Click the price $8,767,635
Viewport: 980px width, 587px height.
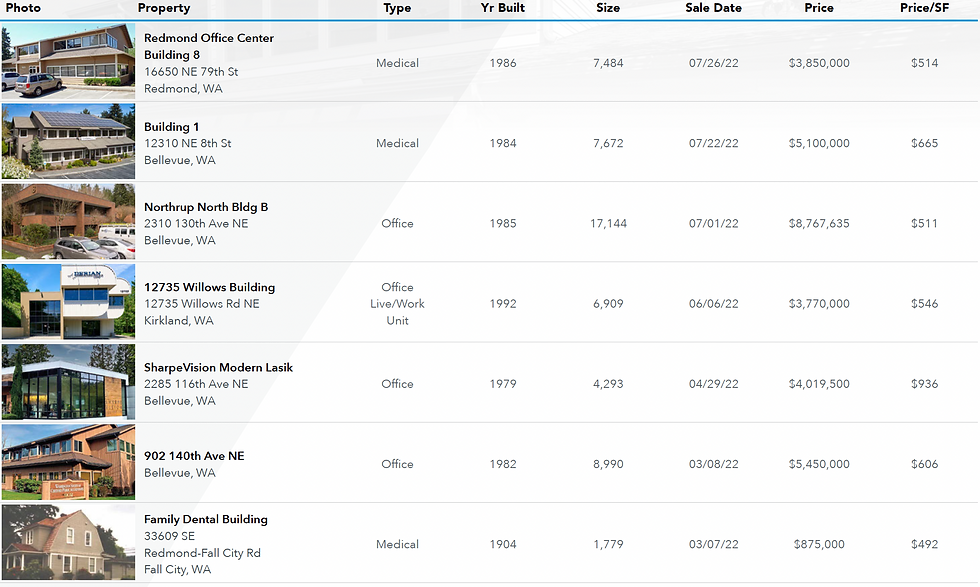[819, 223]
